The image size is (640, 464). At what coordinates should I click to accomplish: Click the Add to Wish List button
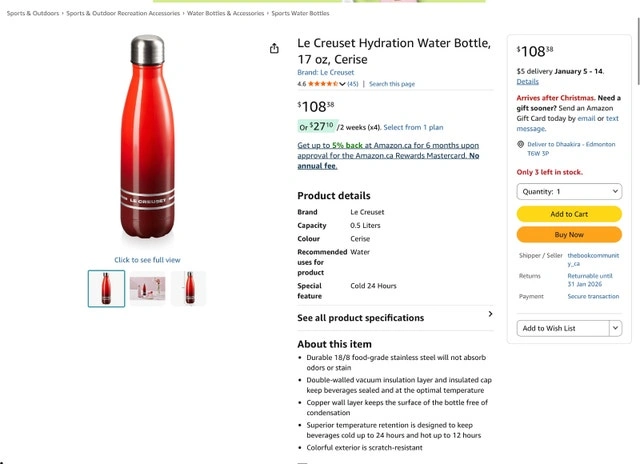pos(562,328)
